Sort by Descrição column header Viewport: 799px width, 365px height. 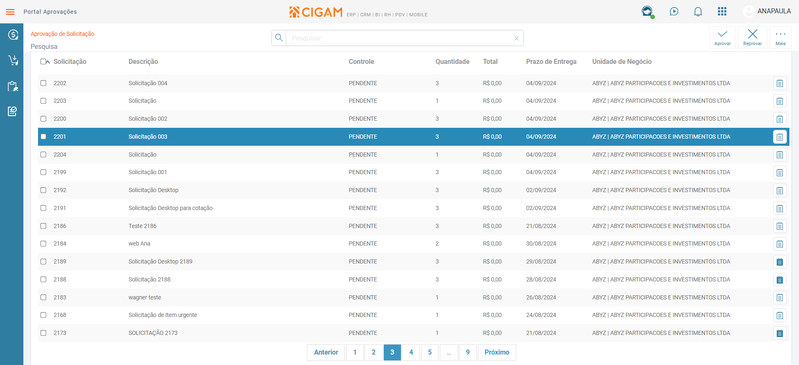point(143,62)
